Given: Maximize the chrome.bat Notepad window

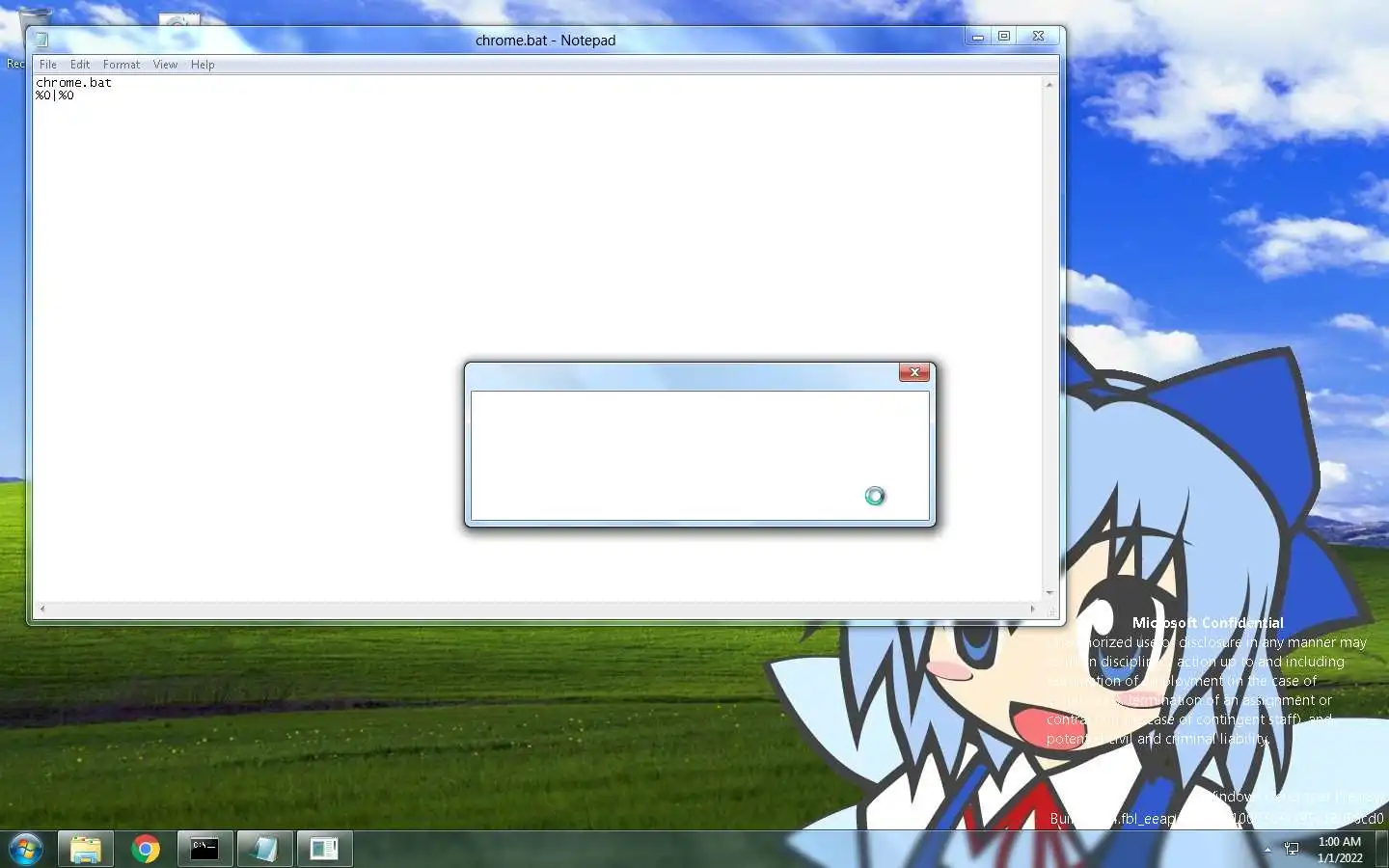Looking at the screenshot, I should tap(1004, 37).
